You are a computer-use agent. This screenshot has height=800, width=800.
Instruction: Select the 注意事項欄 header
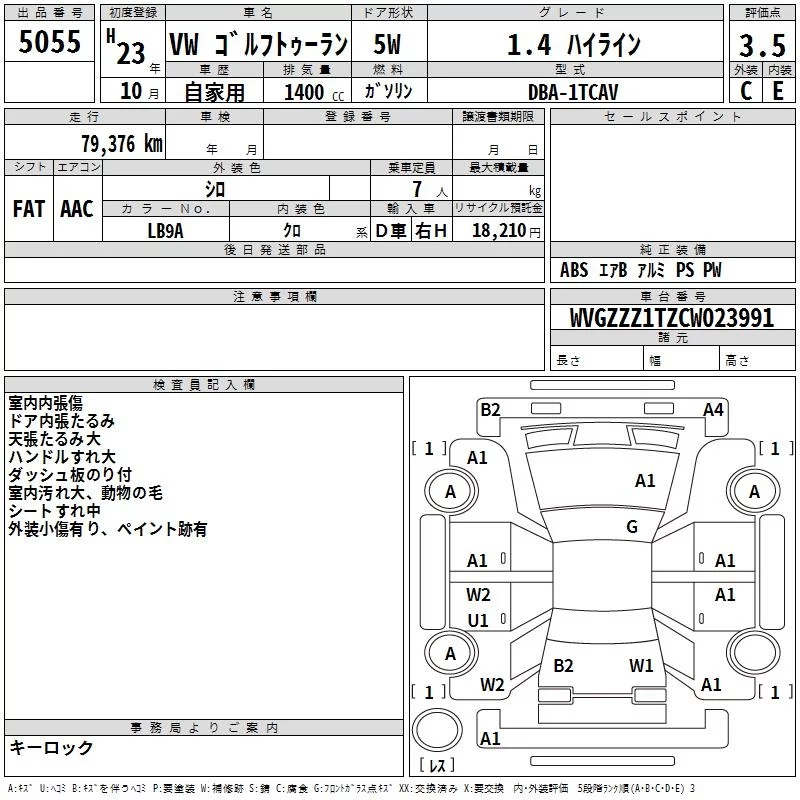[x=275, y=296]
